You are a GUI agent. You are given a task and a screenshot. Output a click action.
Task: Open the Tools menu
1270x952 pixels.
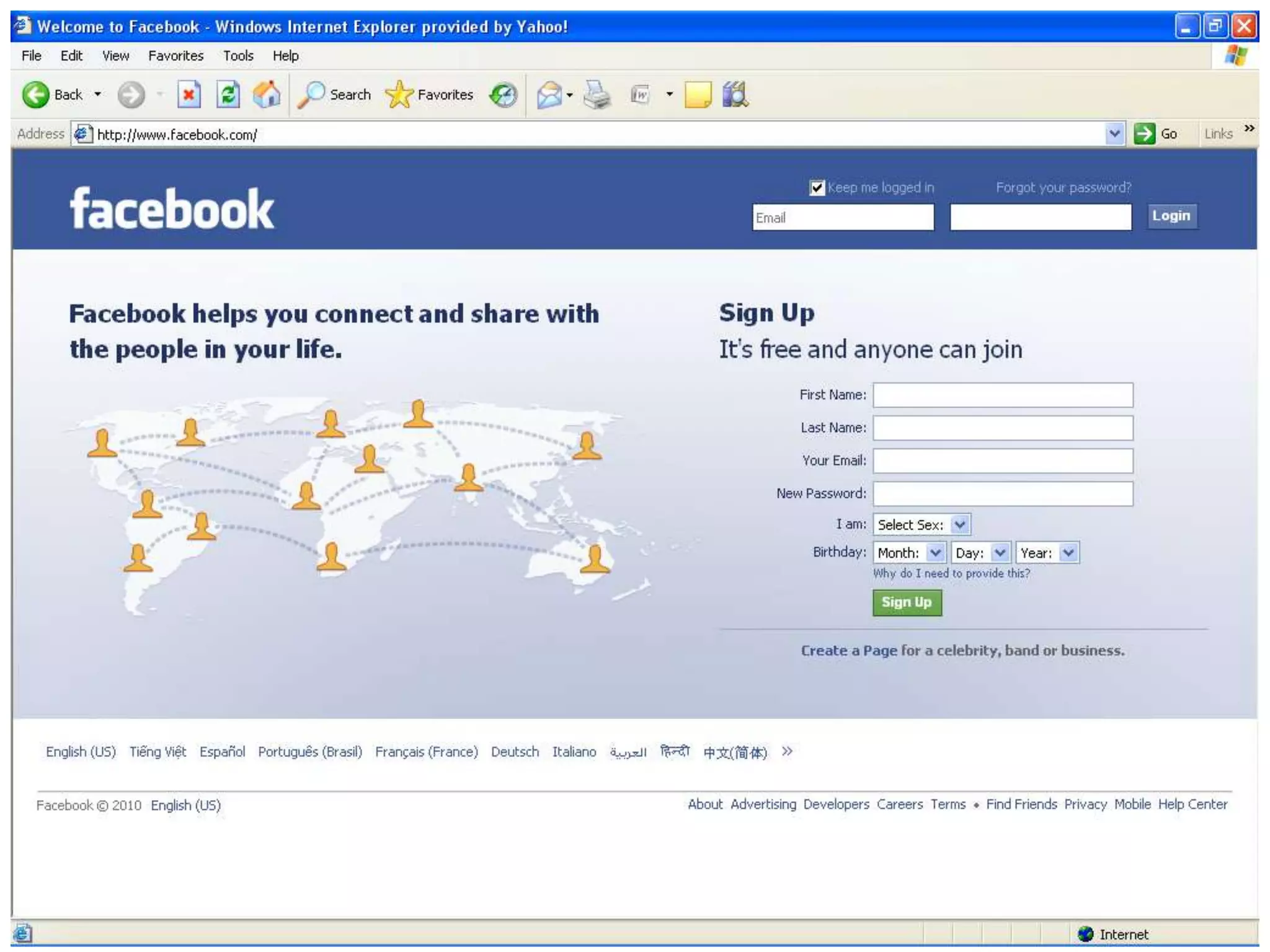[x=238, y=56]
